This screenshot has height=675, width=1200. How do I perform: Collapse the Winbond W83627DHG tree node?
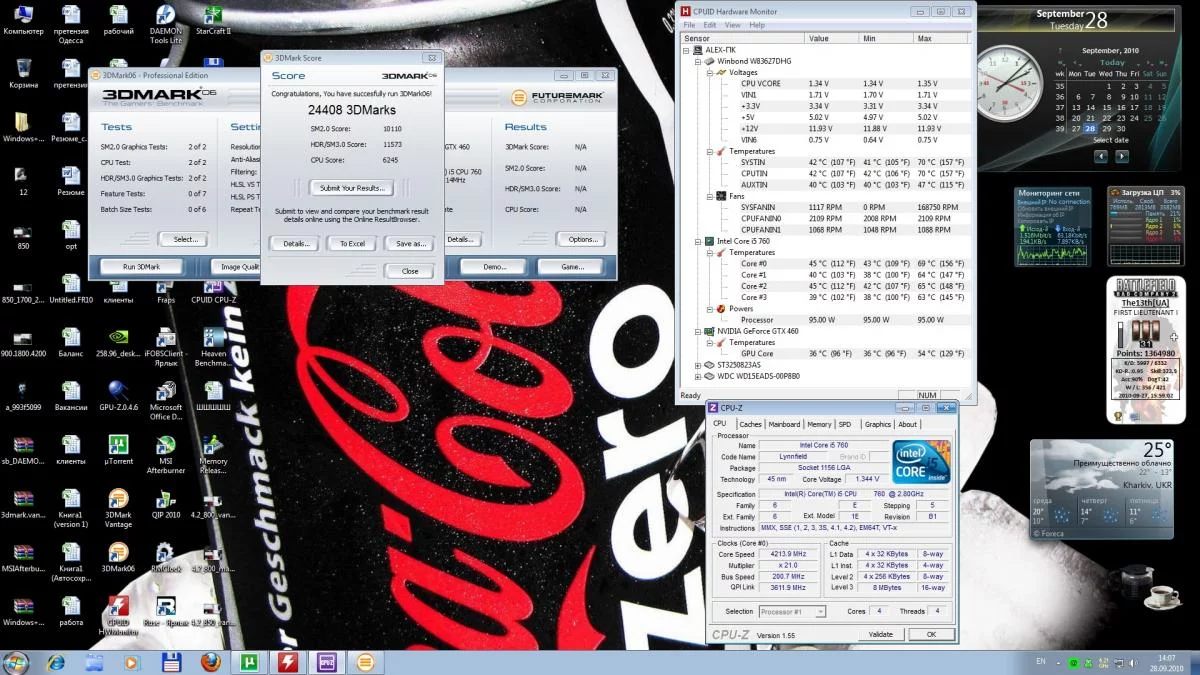click(x=698, y=61)
